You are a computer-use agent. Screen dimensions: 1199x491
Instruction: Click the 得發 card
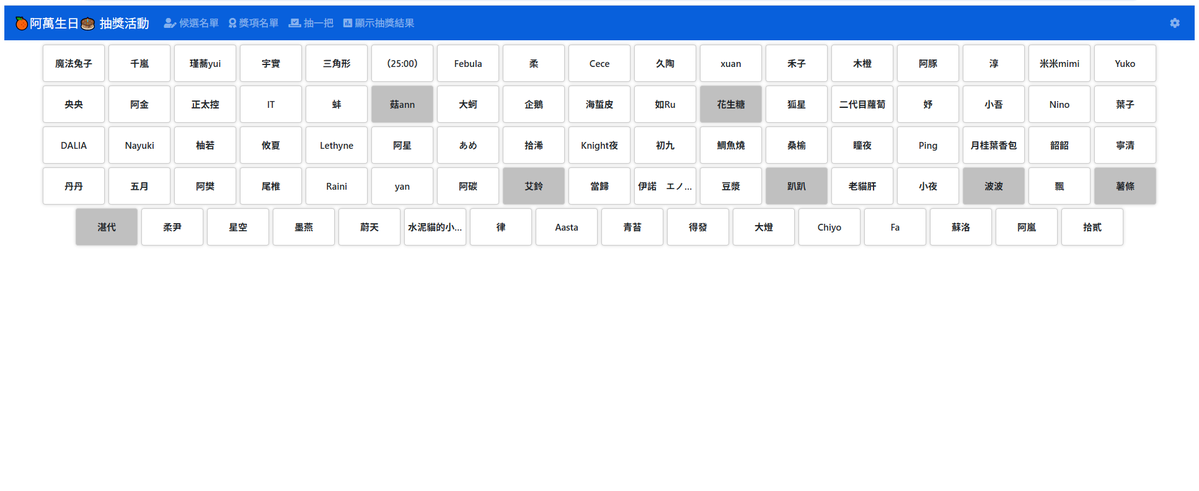click(x=698, y=227)
